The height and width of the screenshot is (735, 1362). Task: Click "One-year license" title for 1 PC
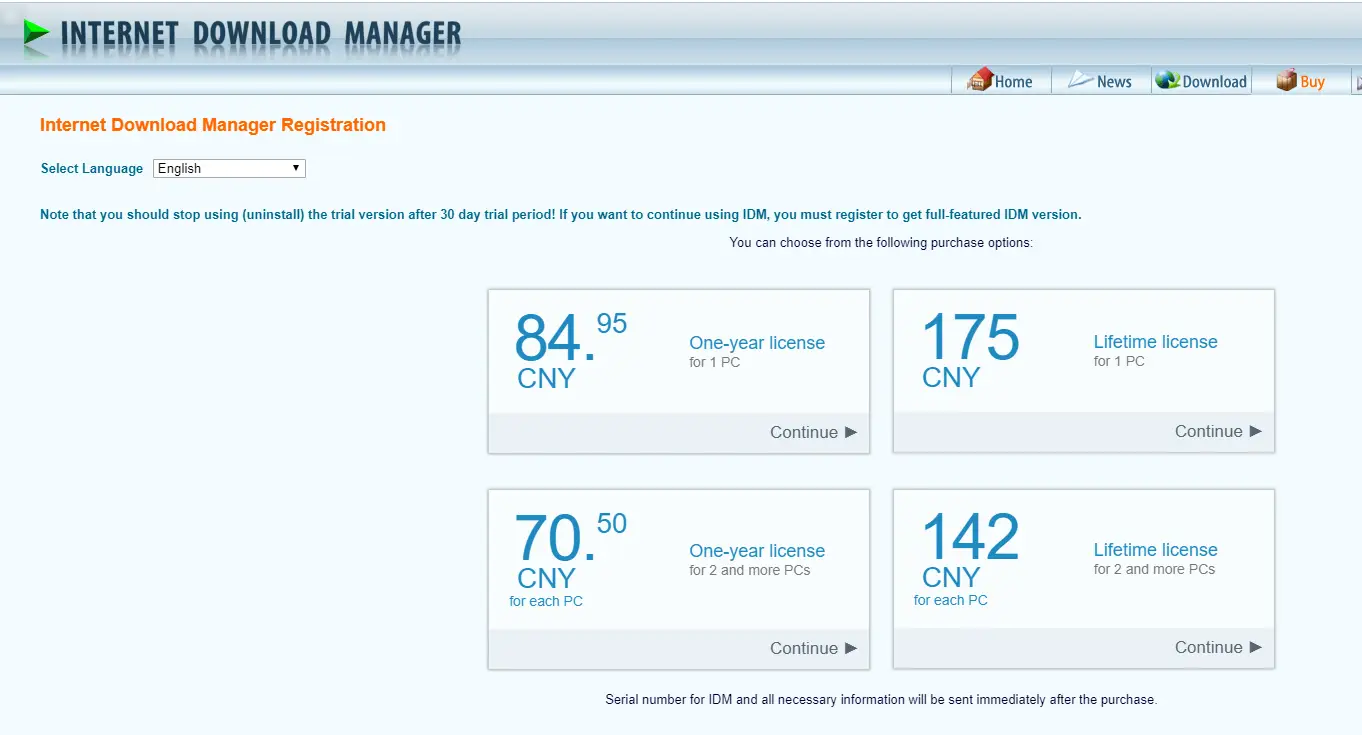(757, 343)
